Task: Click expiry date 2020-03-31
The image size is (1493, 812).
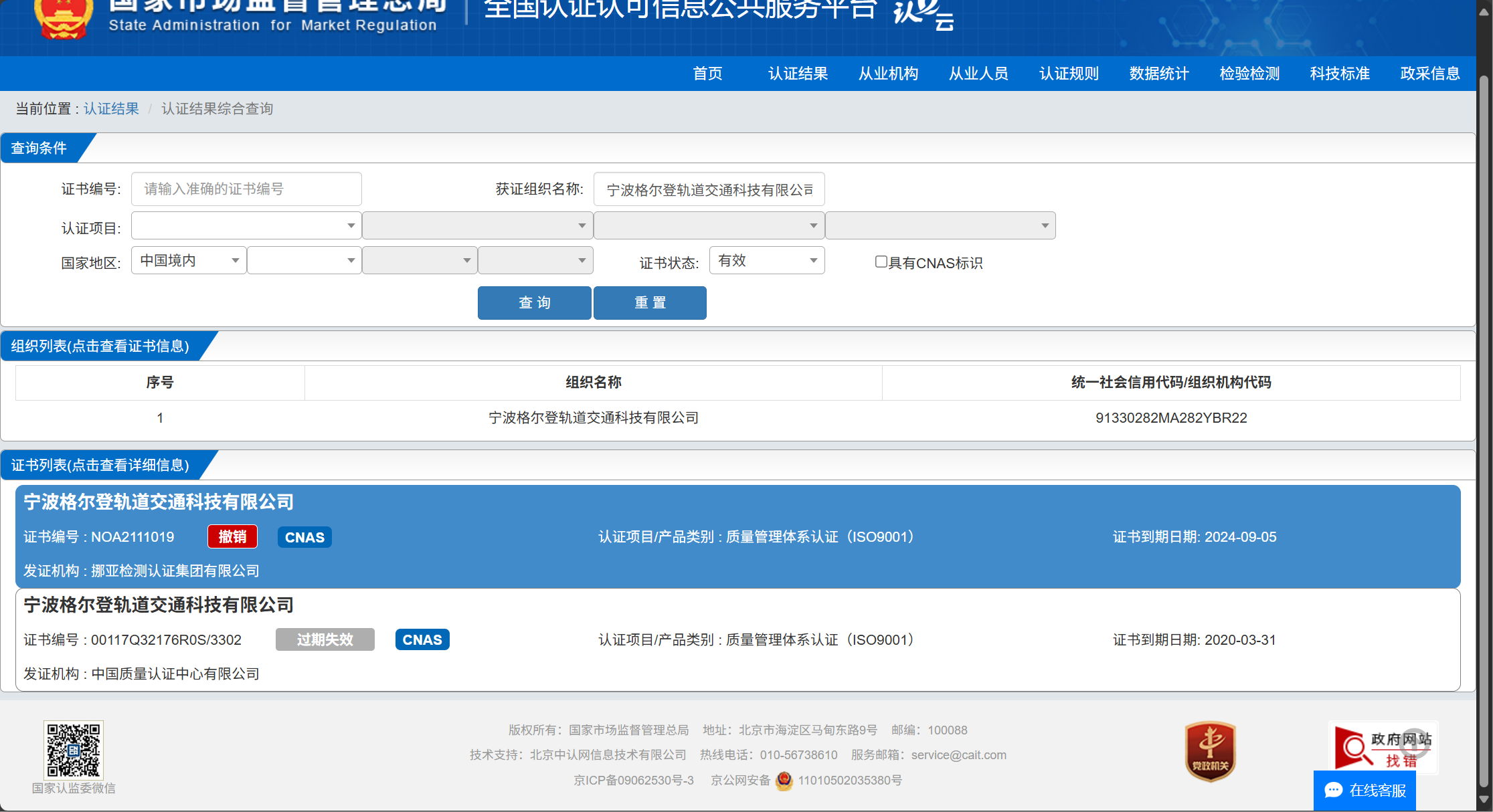Action: coord(1240,640)
